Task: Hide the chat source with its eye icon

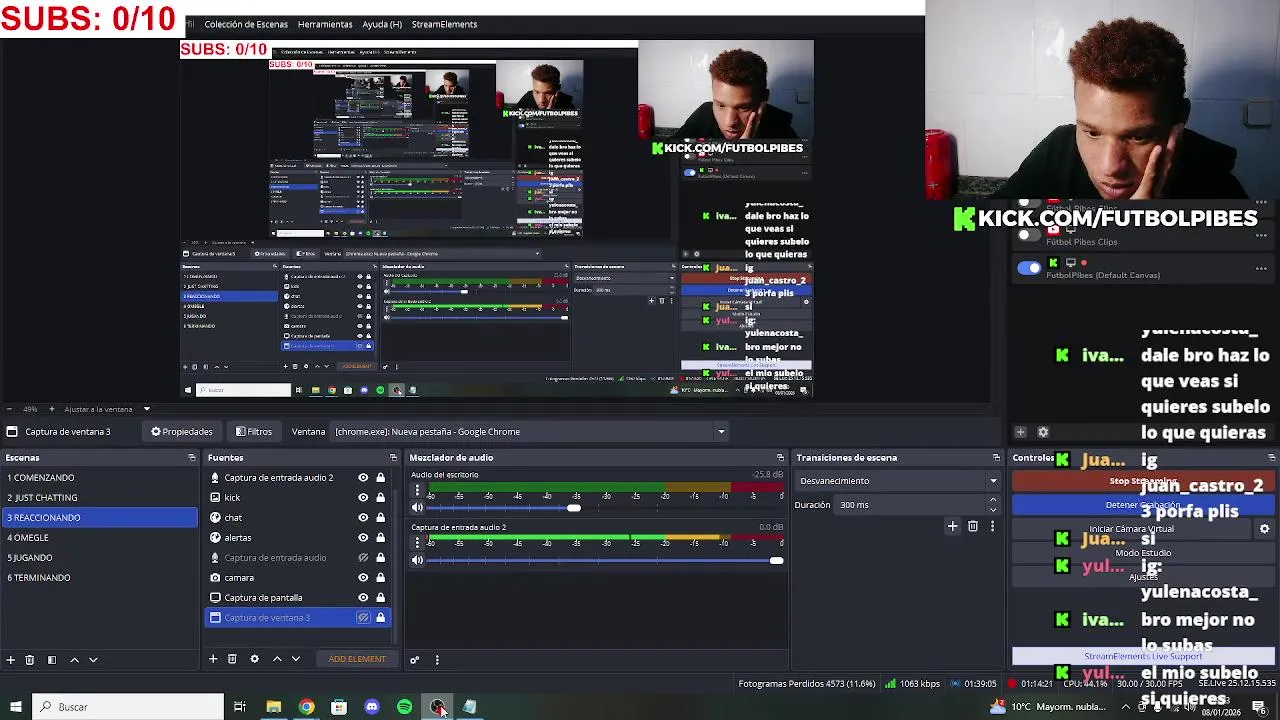Action: [x=363, y=518]
